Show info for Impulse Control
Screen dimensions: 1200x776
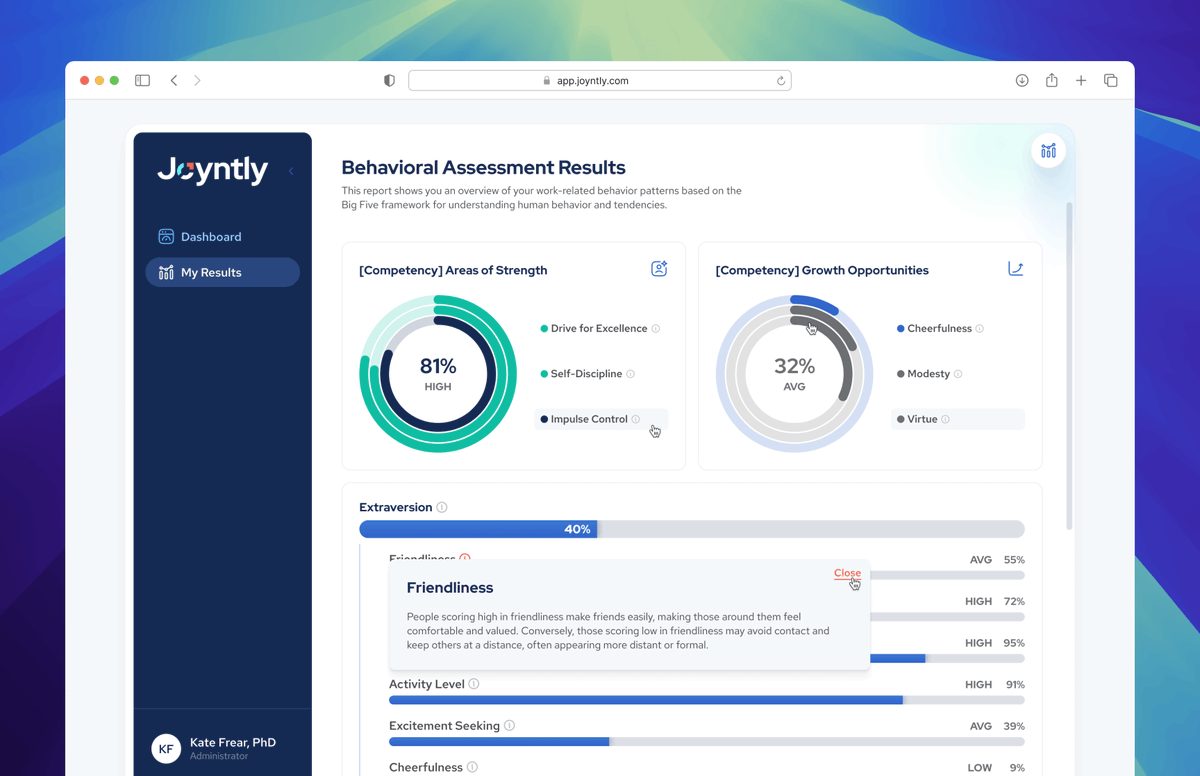[x=636, y=420]
